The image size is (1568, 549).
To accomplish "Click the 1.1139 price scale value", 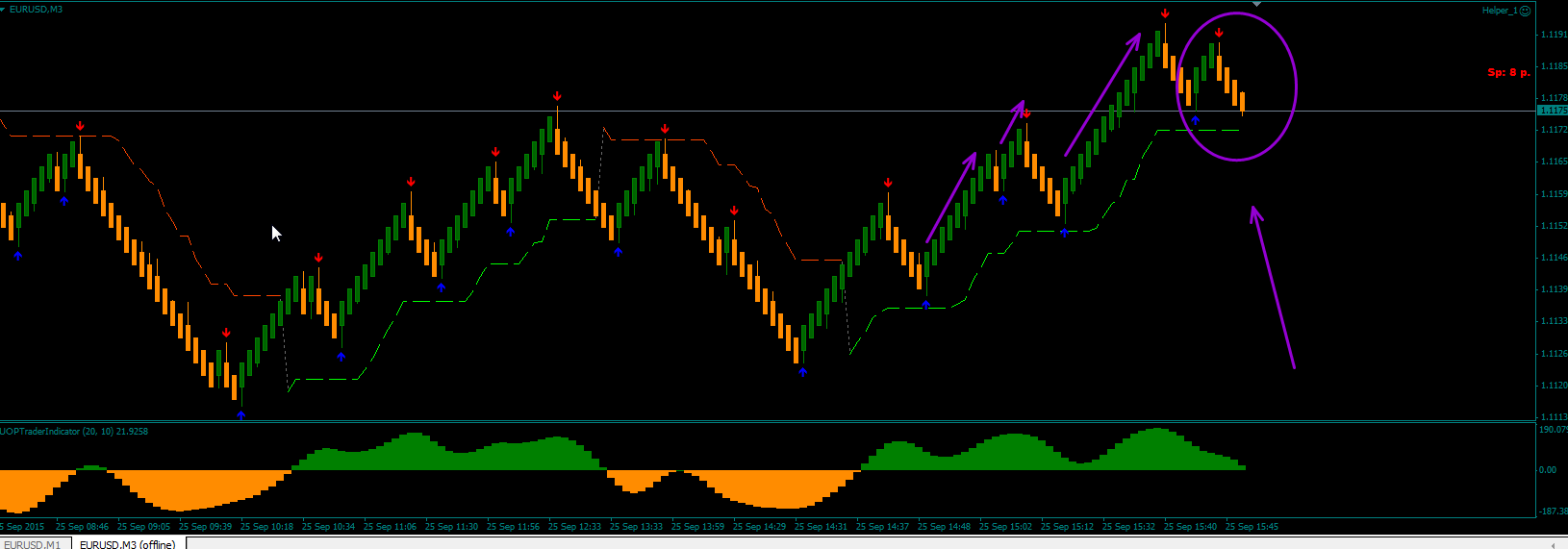I will tap(1554, 289).
